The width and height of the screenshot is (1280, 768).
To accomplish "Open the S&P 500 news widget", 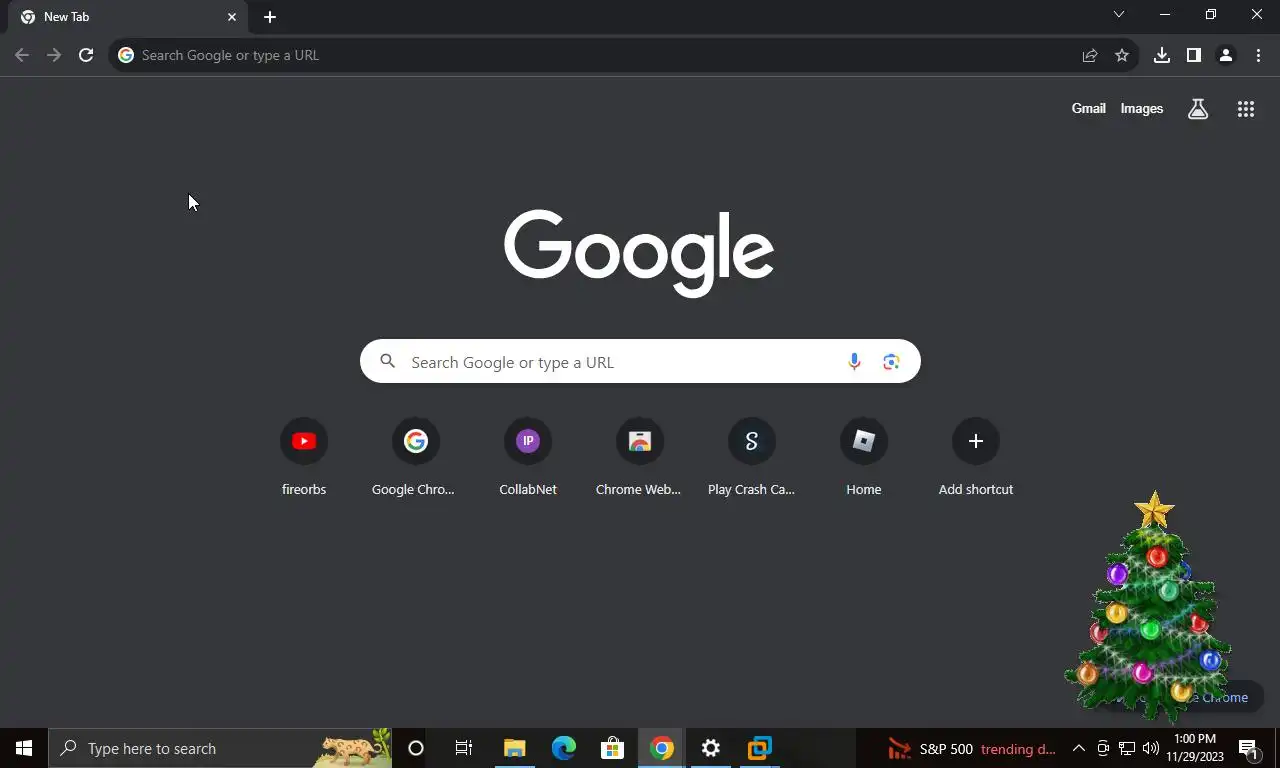I will (972, 749).
